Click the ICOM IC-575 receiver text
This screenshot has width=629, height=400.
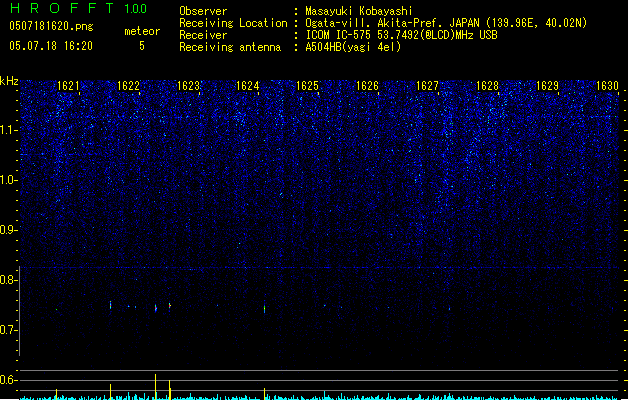point(401,35)
